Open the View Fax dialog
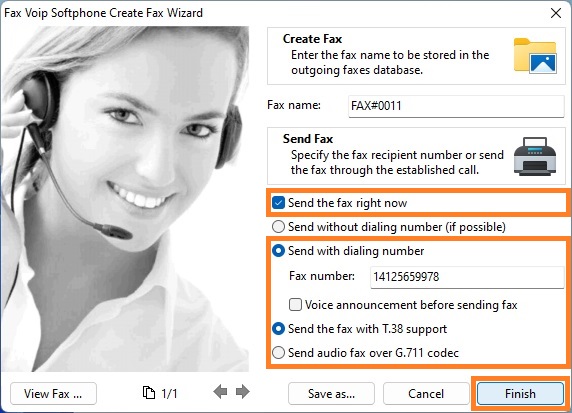This screenshot has height=413, width=572. (53, 394)
